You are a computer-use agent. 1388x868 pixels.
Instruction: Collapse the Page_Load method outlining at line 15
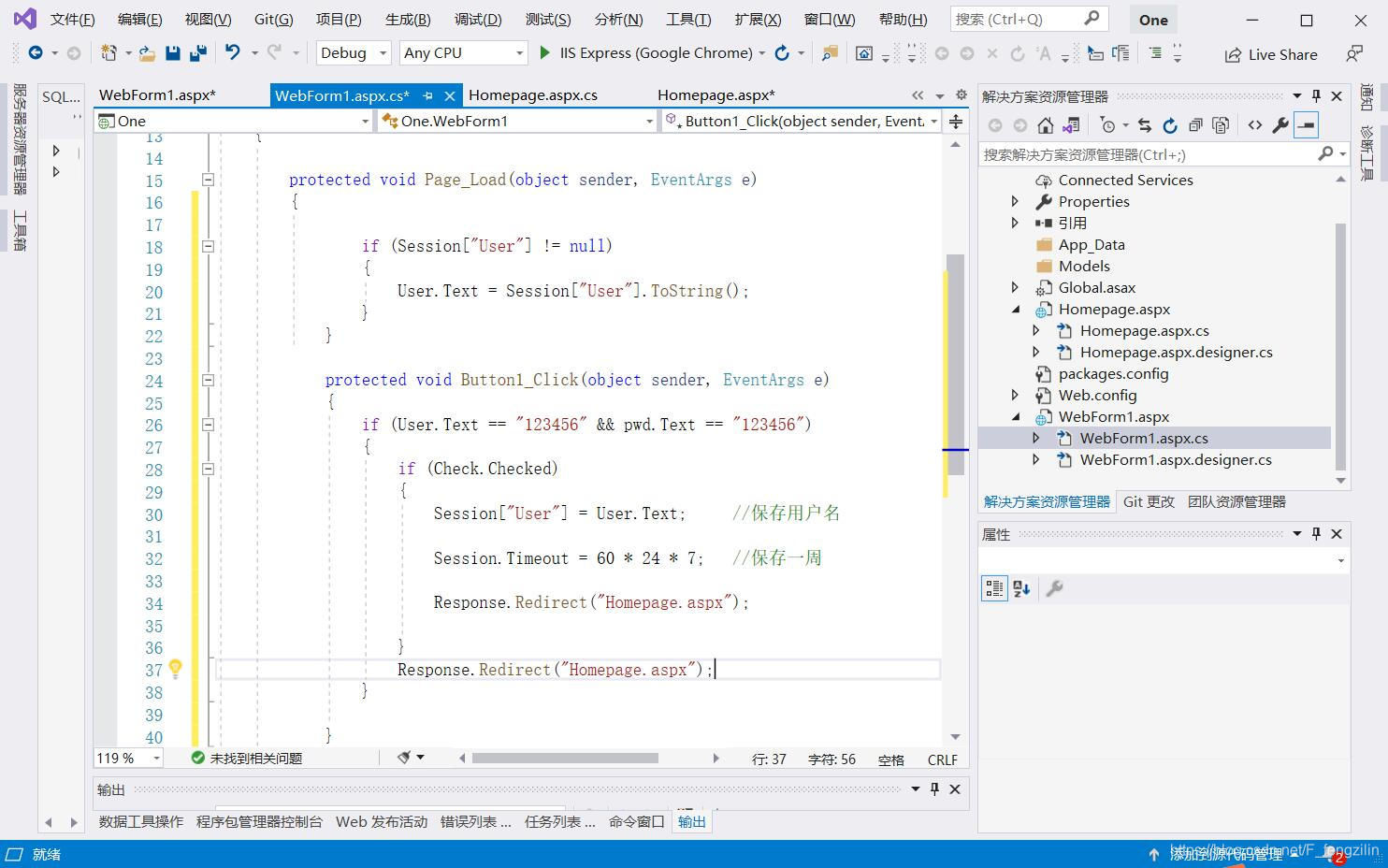click(x=209, y=180)
